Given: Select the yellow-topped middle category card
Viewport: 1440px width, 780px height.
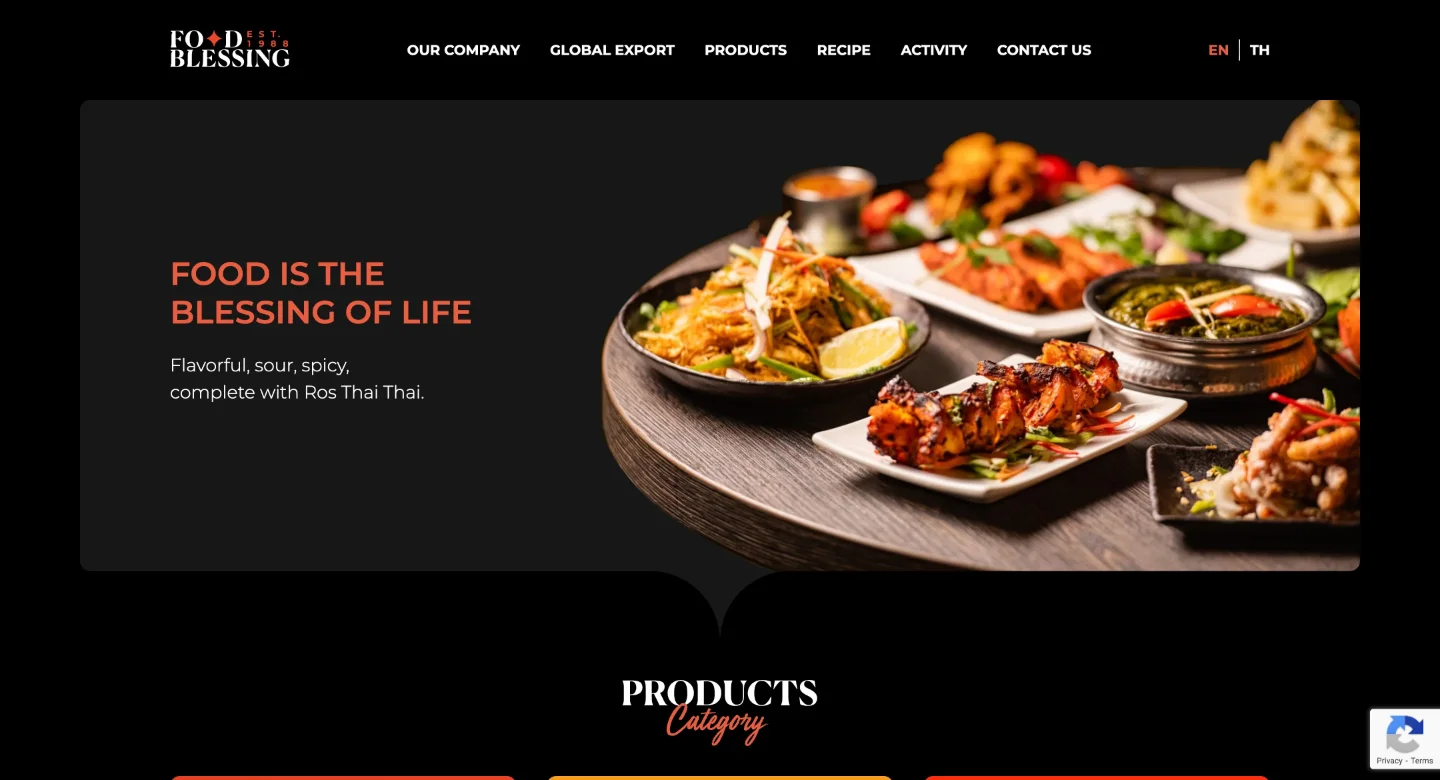Looking at the screenshot, I should pos(720,778).
